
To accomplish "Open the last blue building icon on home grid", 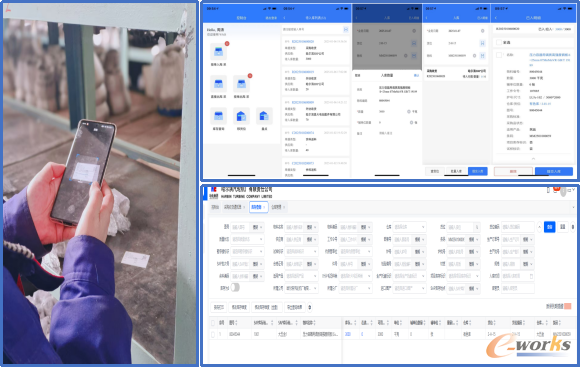I will click(x=264, y=116).
